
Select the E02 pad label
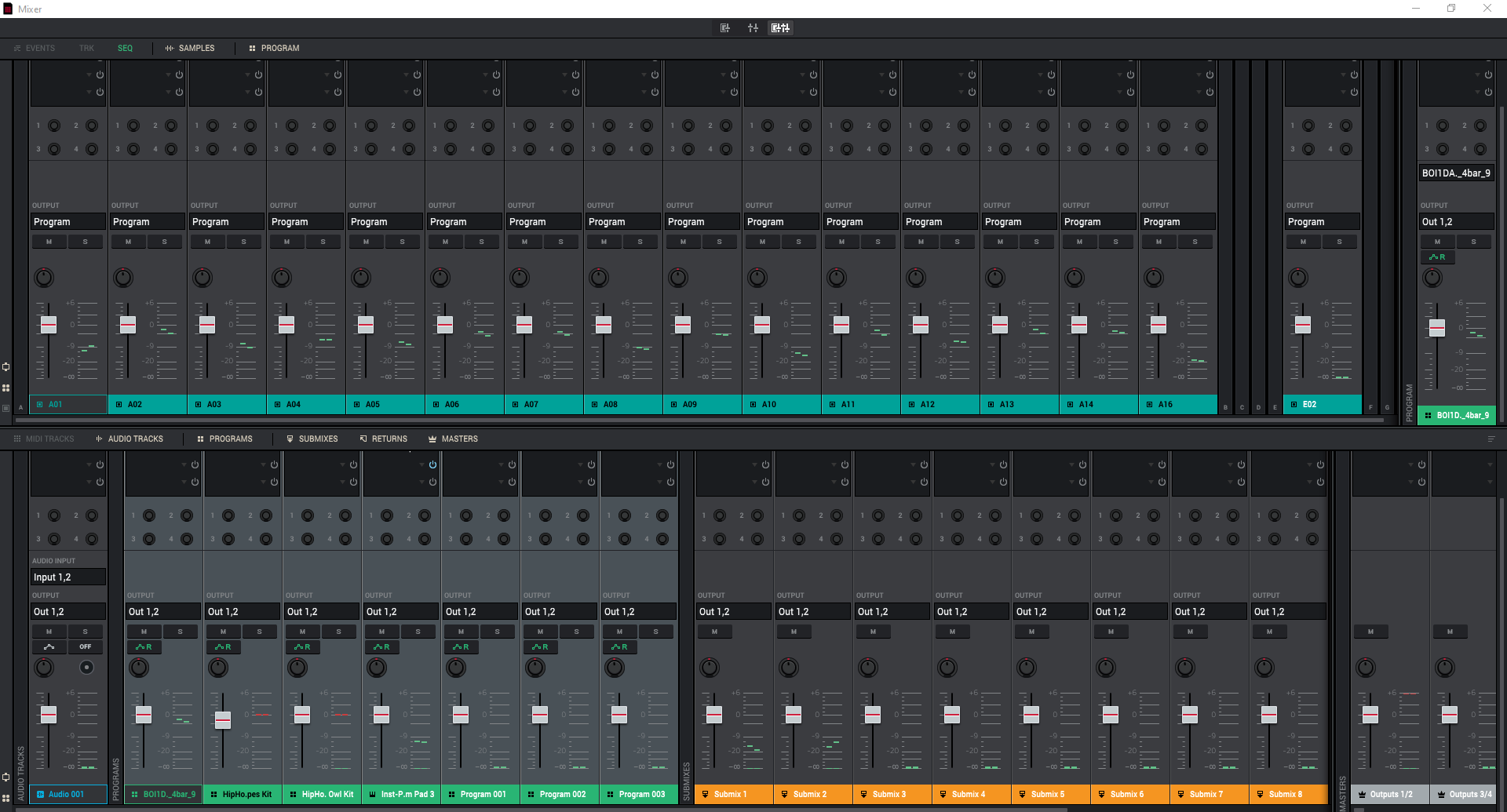[x=1323, y=404]
